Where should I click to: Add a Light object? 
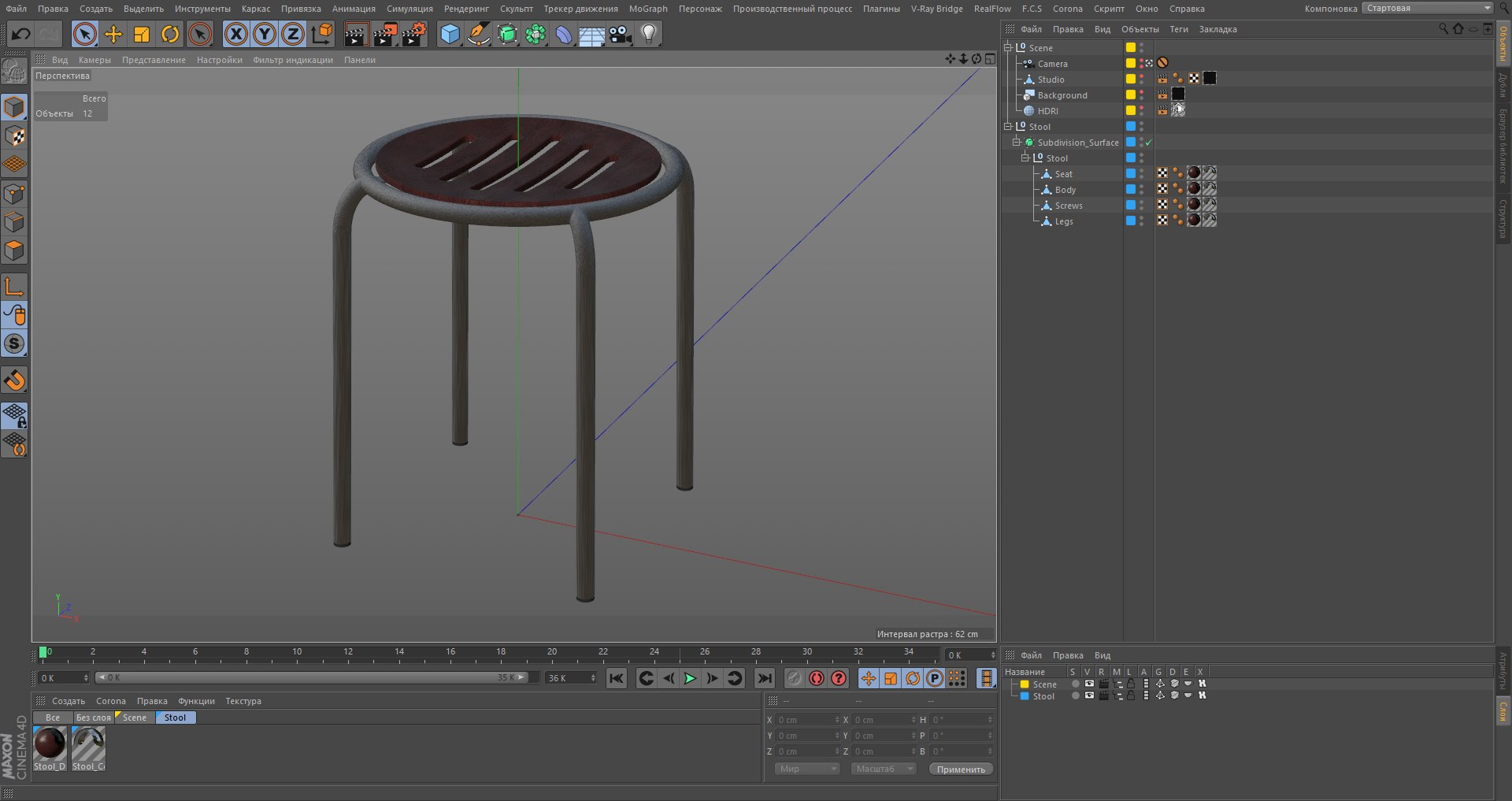[x=649, y=35]
